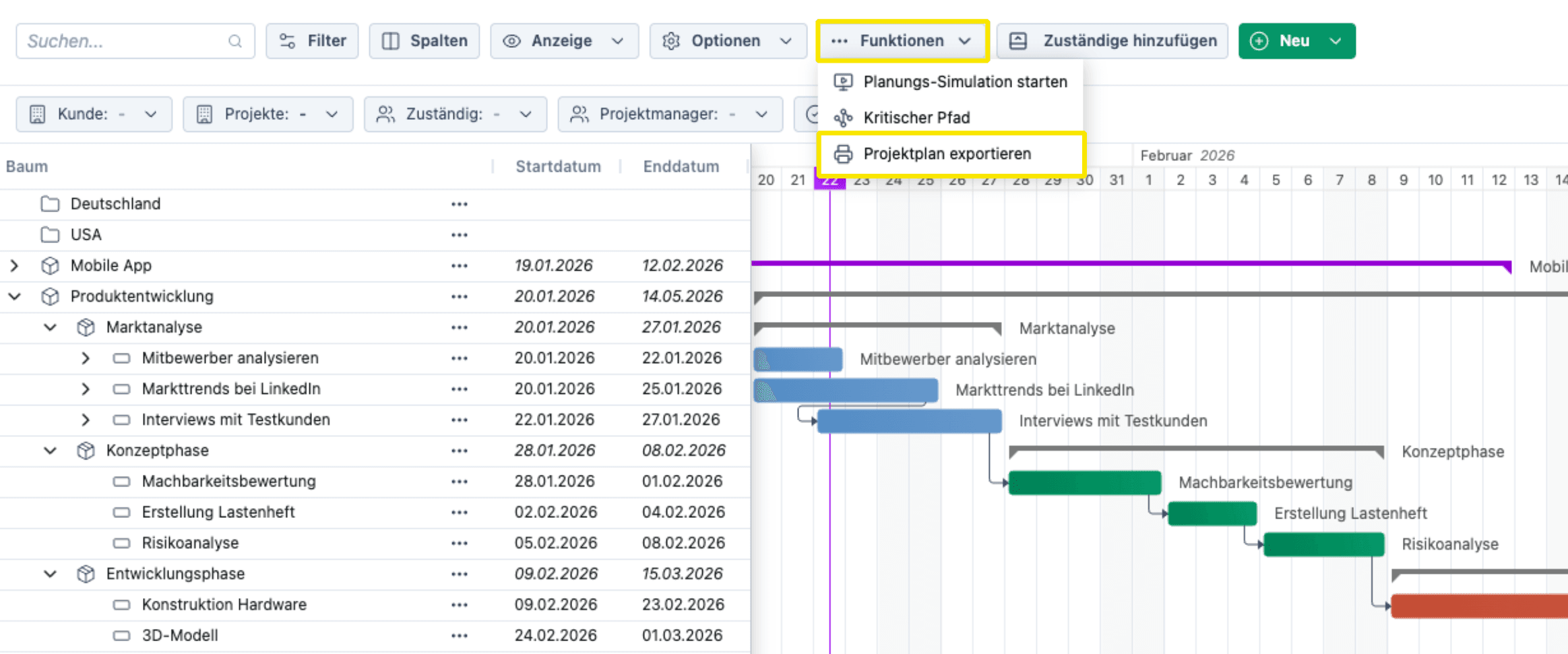The width and height of the screenshot is (1568, 654).
Task: Open Optionen via its gear icon
Action: tap(670, 41)
